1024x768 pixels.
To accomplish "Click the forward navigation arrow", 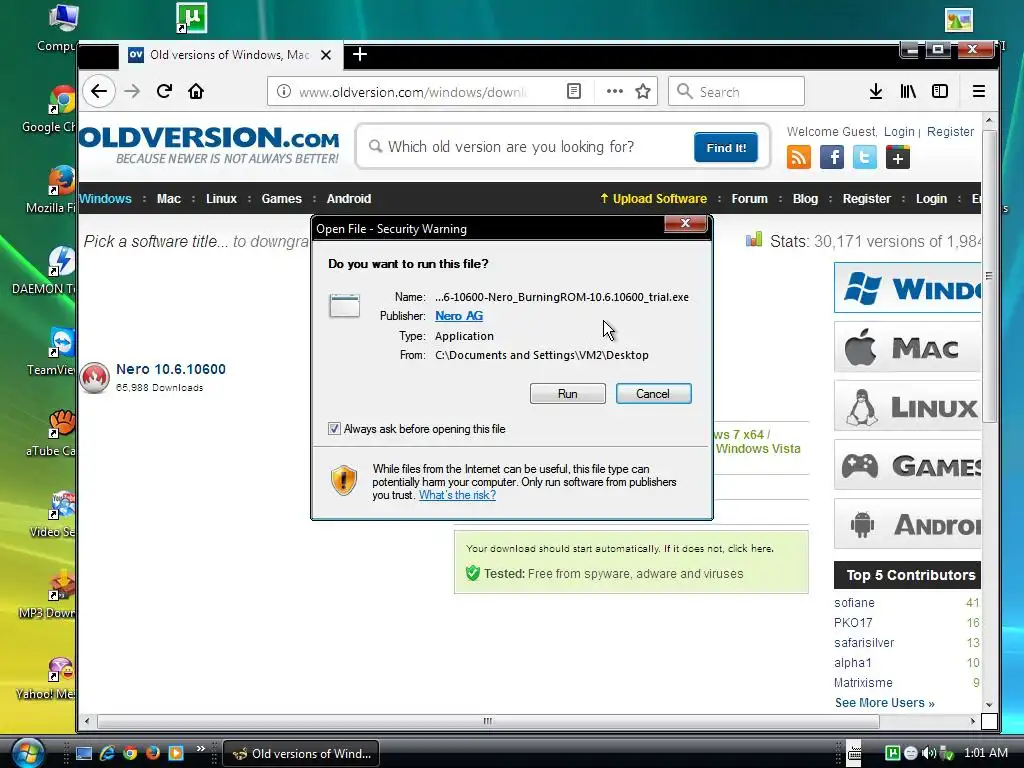I will [132, 91].
